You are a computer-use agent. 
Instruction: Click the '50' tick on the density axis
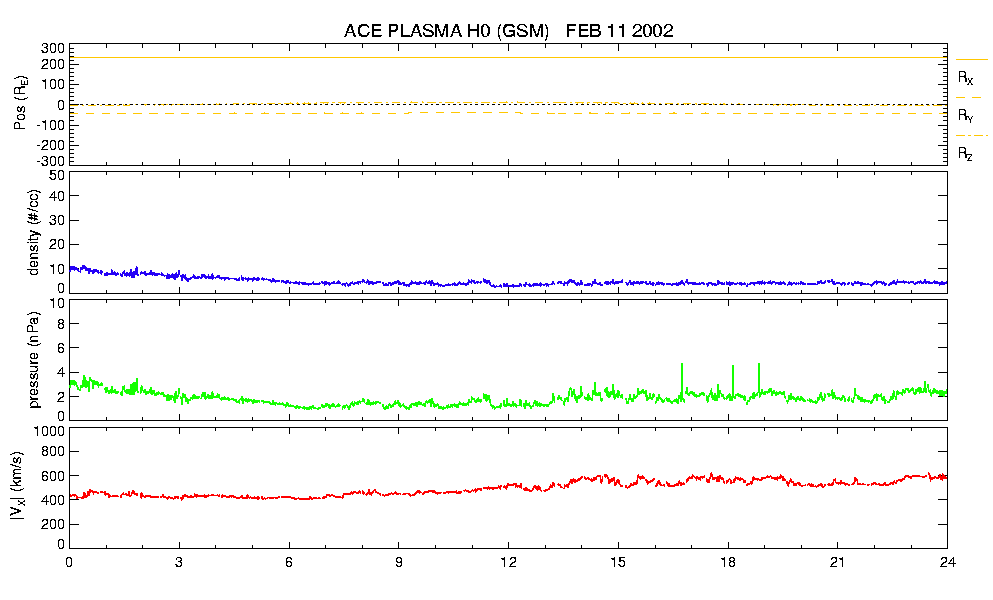pos(57,175)
